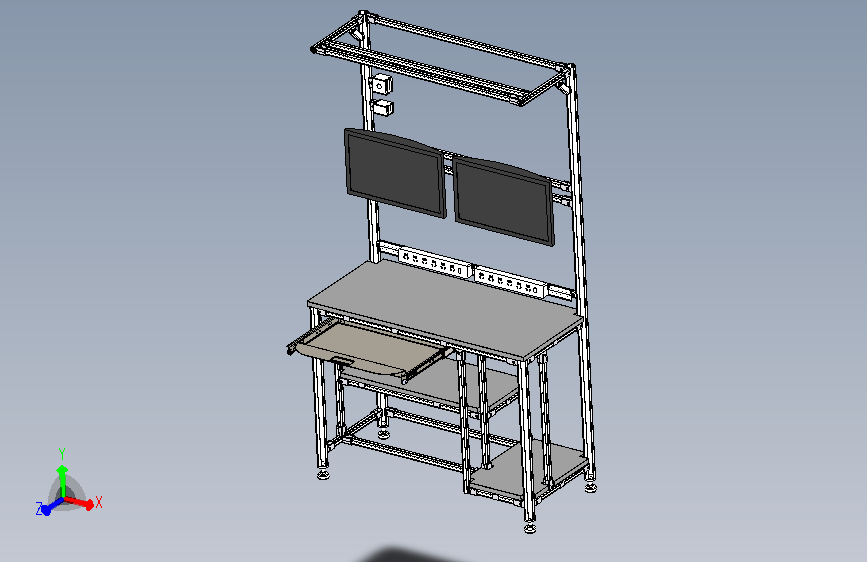Select the right monitor in the model

[x=503, y=200]
